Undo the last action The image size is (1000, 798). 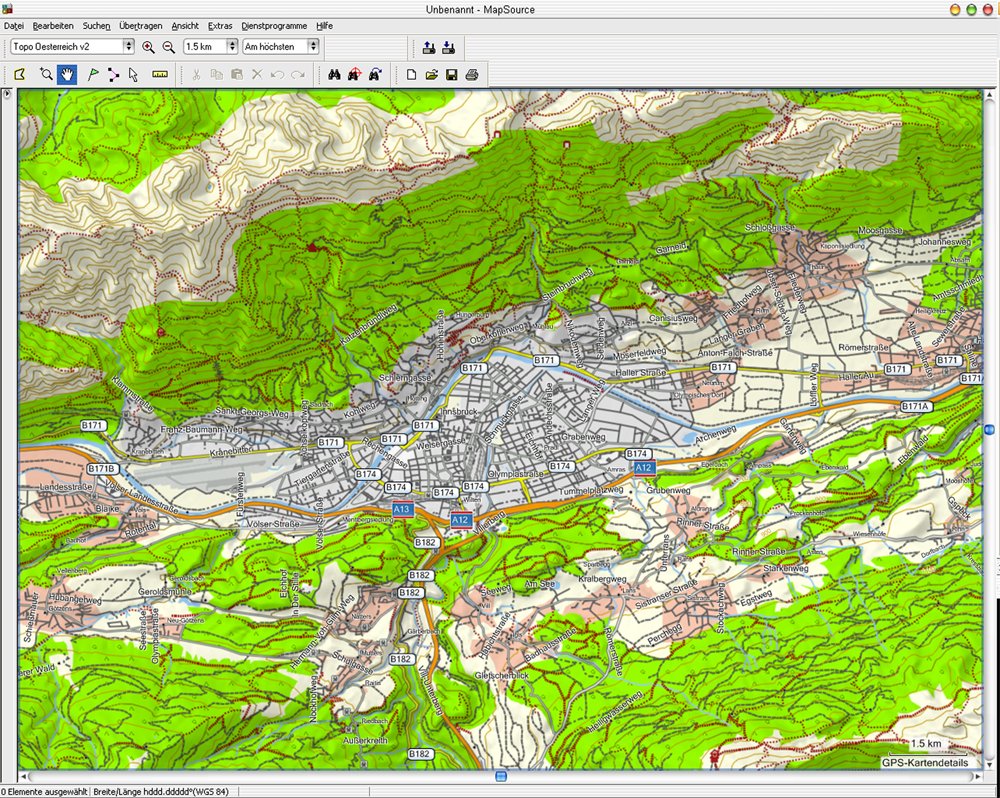(277, 75)
